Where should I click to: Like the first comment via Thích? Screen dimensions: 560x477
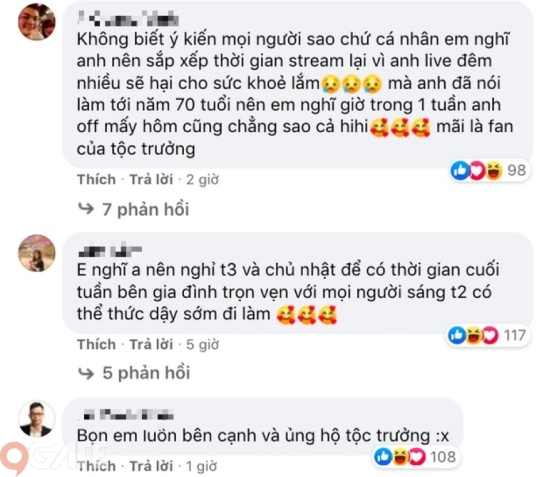(x=96, y=180)
